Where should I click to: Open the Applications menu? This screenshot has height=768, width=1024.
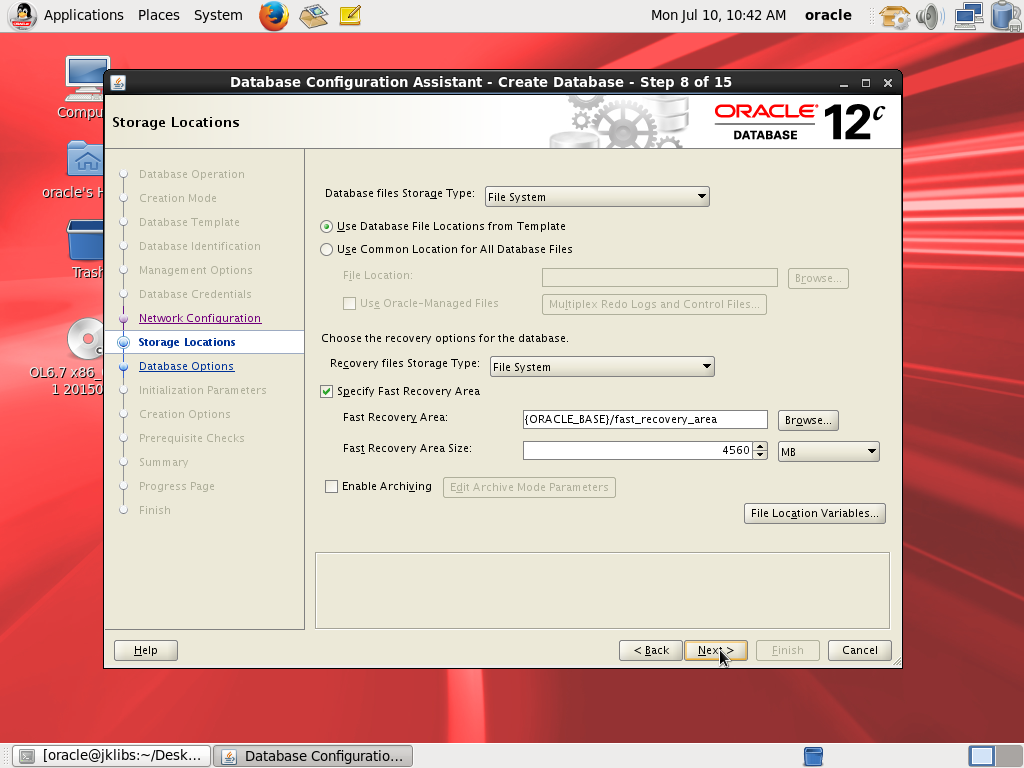[x=83, y=15]
